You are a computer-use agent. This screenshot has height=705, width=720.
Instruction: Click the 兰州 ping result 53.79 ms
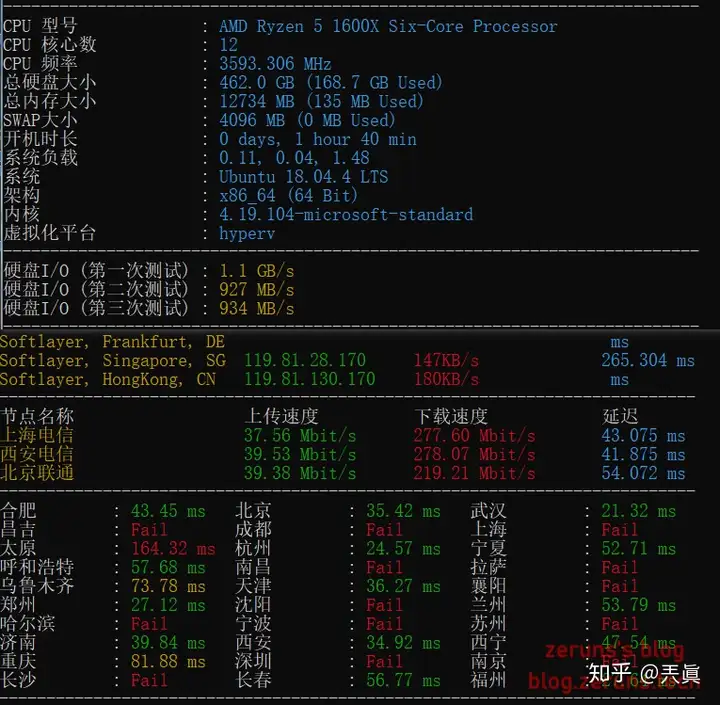pos(639,605)
